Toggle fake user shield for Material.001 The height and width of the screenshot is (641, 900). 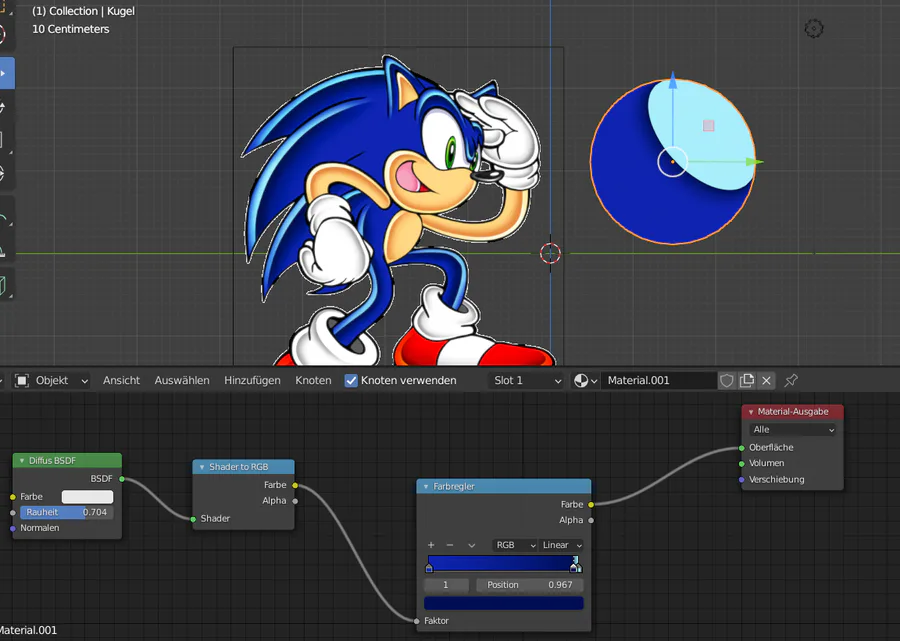point(727,380)
